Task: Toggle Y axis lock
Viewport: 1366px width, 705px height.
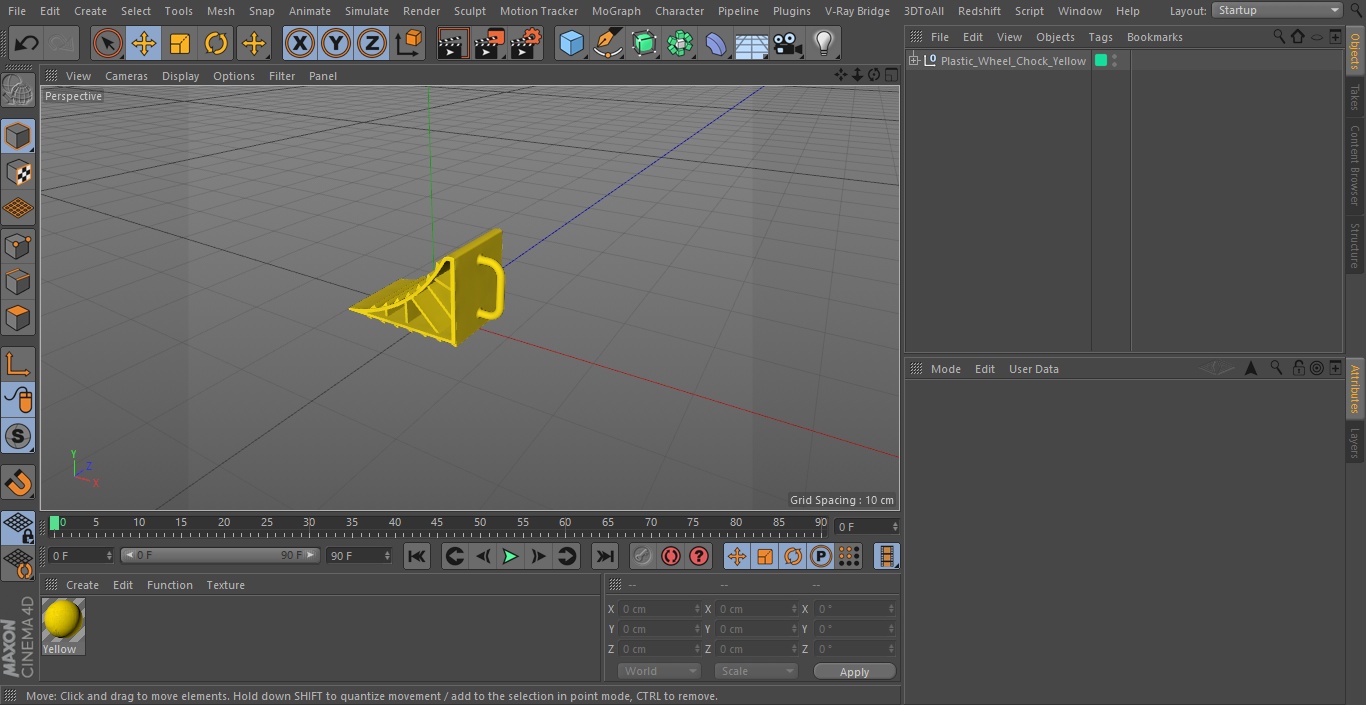Action: [x=336, y=43]
